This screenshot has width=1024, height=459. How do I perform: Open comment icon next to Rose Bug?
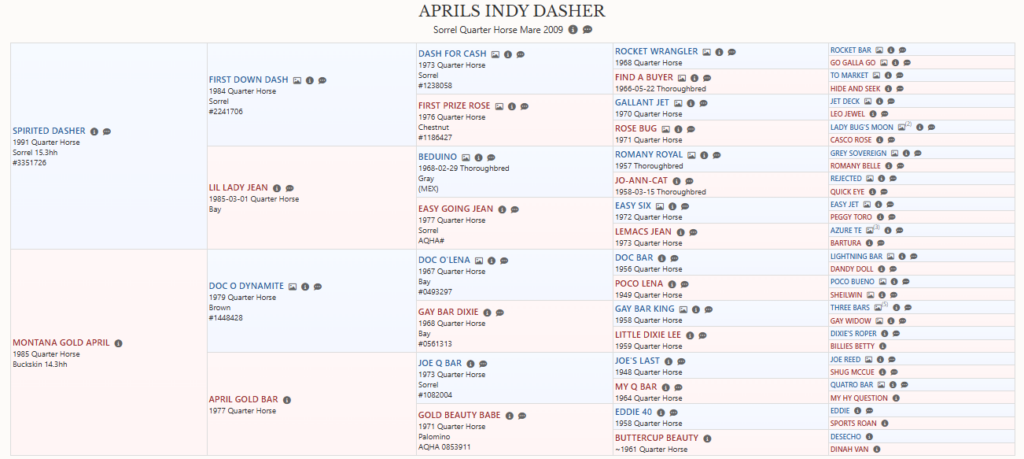tap(692, 129)
